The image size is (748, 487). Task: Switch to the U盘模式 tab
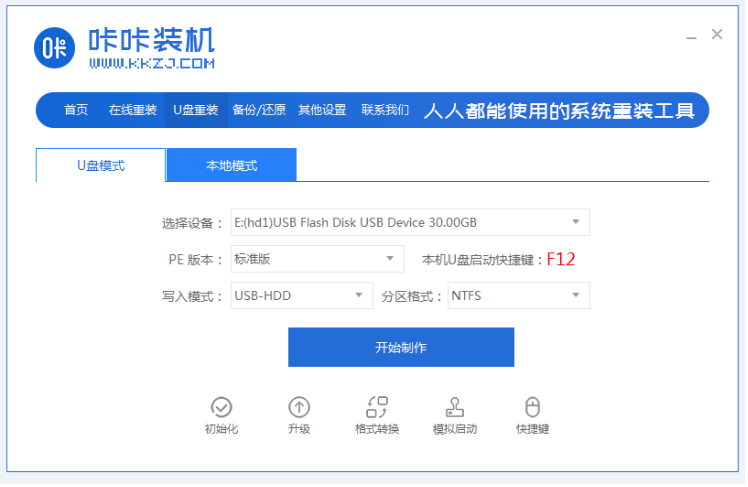101,166
